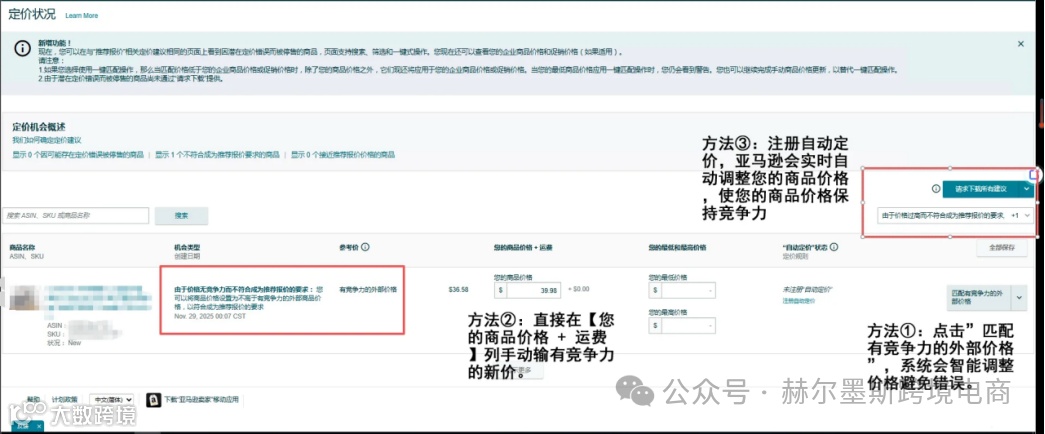The image size is (1045, 434).
Task: Click the 定价机会概述 section heading
Action: tap(39, 127)
